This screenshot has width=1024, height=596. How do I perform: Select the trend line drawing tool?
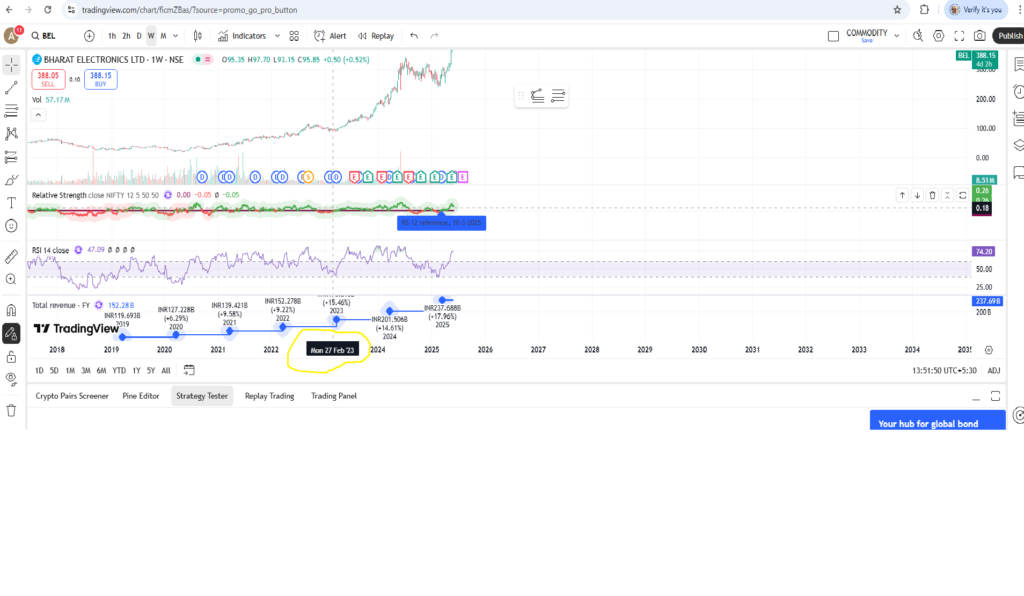[x=11, y=87]
